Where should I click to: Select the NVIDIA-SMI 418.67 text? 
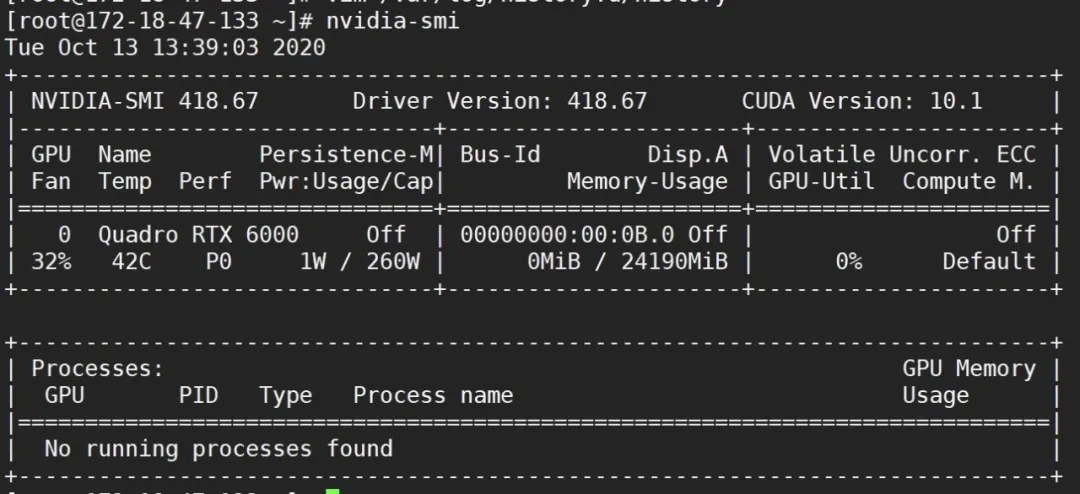pyautogui.click(x=145, y=101)
